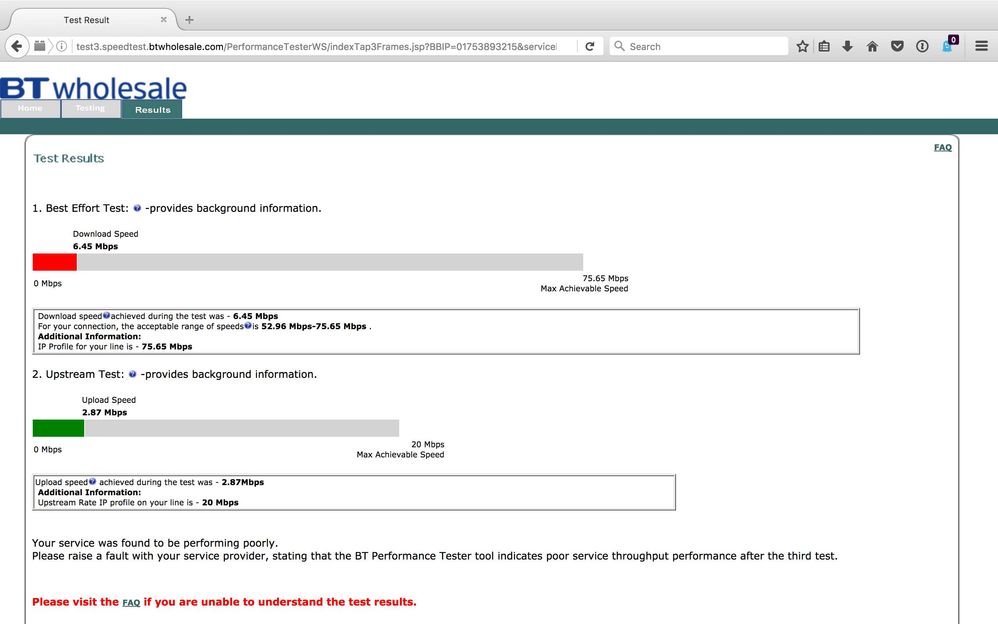The image size is (998, 624).
Task: Click the info icon next to Best Effort Test
Action: point(137,208)
